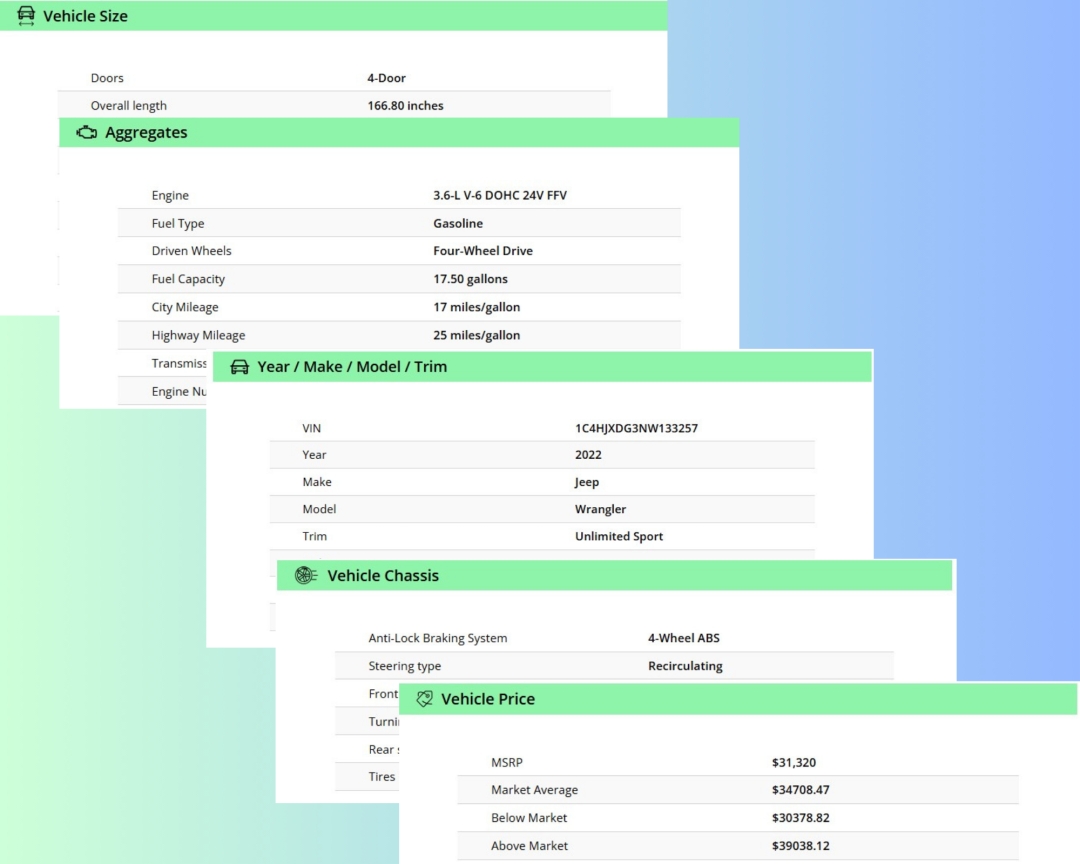The image size is (1080, 864).
Task: Expand the Vehicle Price header
Action: 488,700
